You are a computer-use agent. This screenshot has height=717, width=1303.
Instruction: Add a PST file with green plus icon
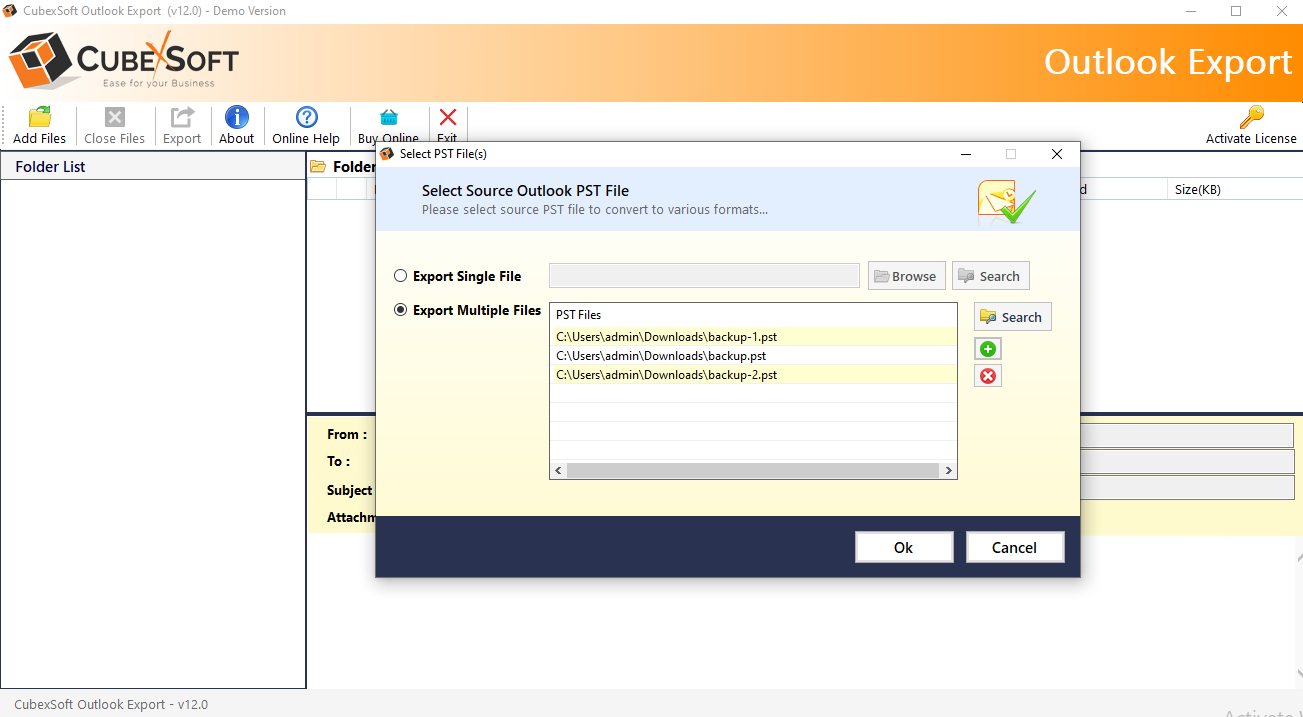point(988,349)
